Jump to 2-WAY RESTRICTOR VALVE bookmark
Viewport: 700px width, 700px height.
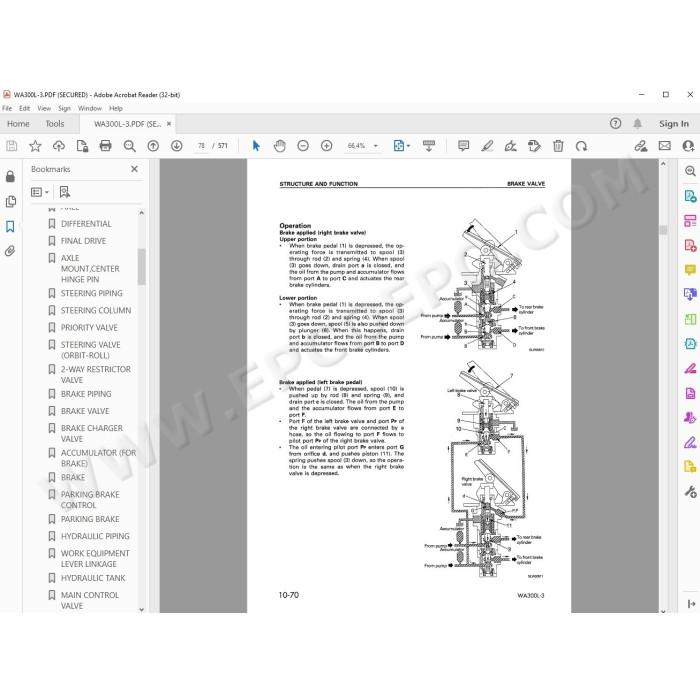pos(96,374)
